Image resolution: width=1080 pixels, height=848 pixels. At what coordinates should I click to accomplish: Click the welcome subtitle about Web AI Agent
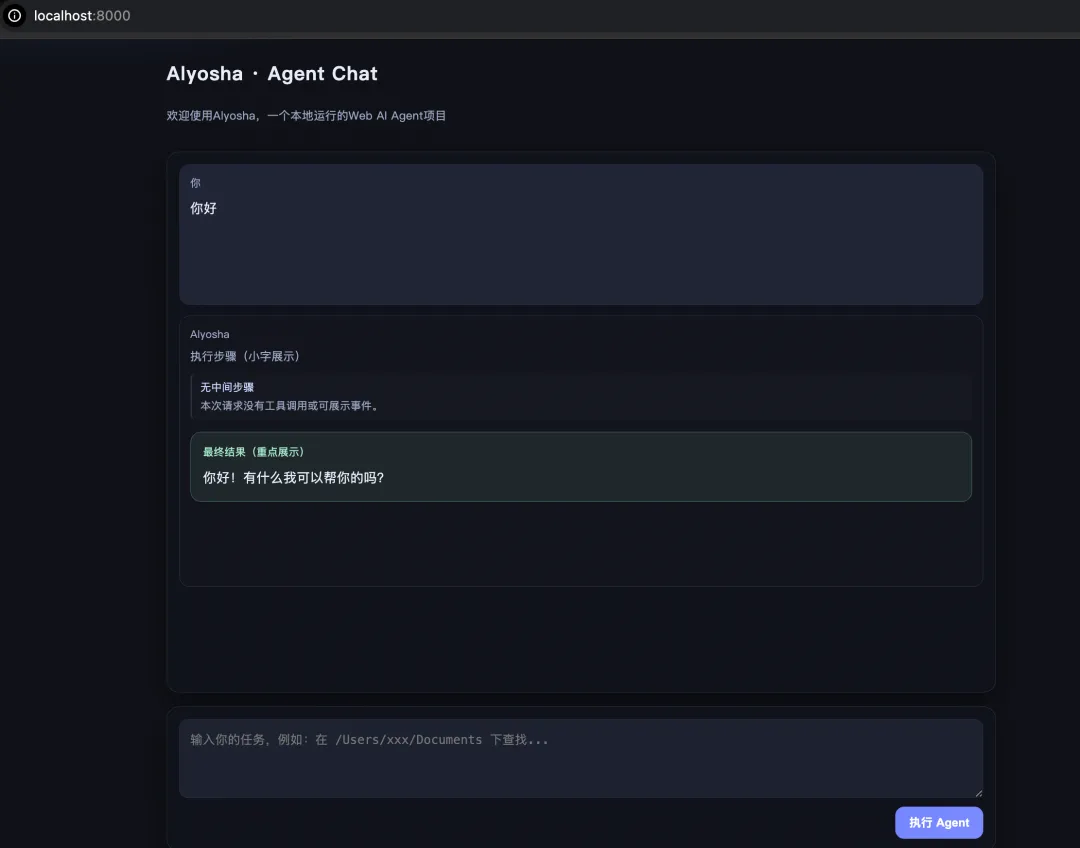pos(306,116)
